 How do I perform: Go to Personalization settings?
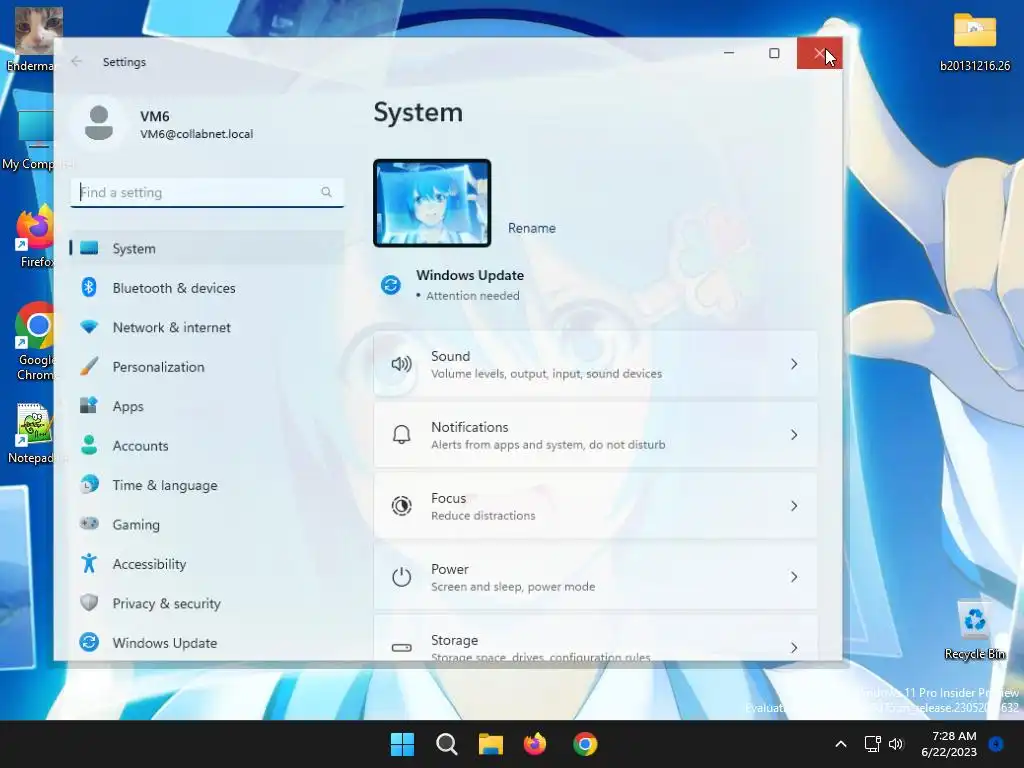click(207, 366)
